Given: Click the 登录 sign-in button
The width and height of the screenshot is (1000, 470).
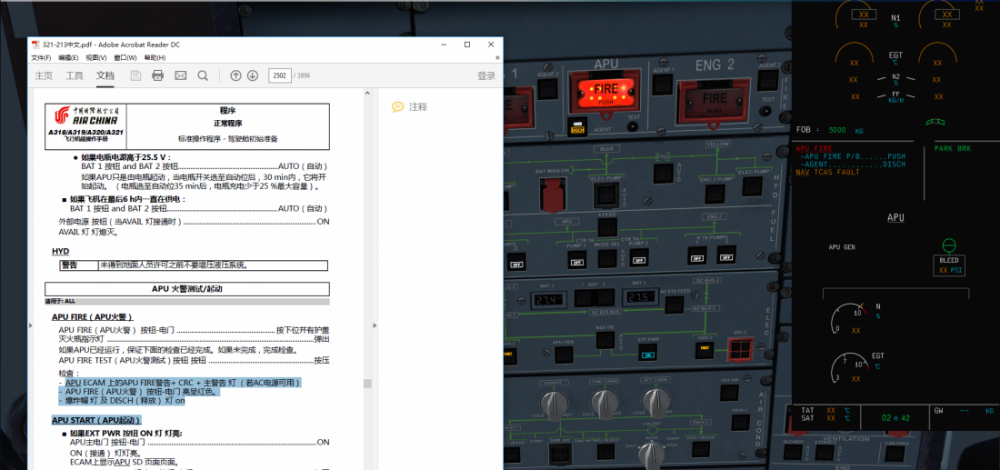Looking at the screenshot, I should pos(486,75).
